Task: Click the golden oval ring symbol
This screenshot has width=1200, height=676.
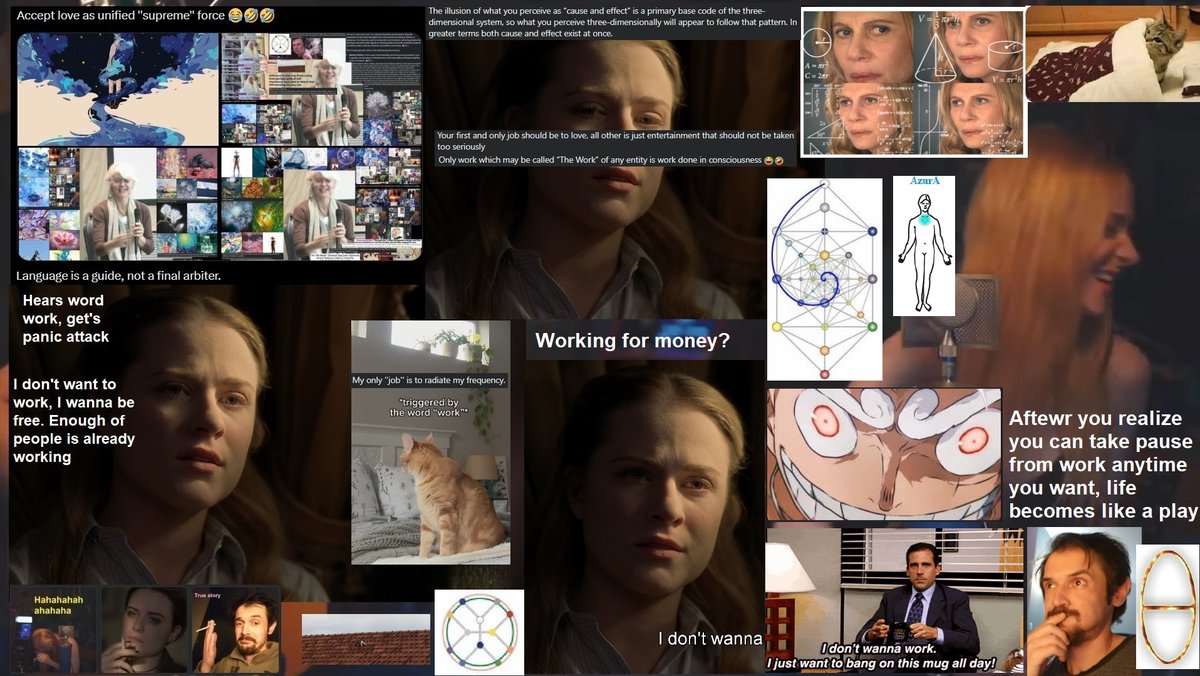Action: (x=1167, y=609)
